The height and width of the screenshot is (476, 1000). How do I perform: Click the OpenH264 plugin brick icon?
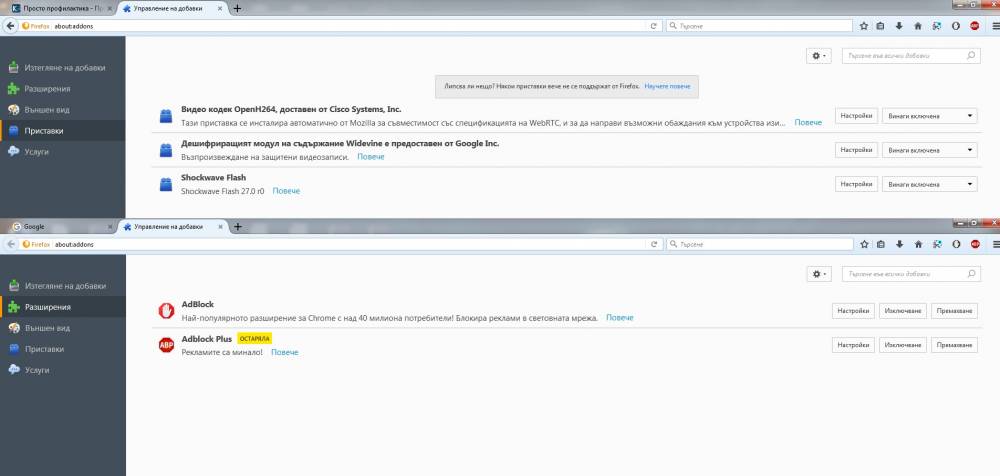click(166, 116)
